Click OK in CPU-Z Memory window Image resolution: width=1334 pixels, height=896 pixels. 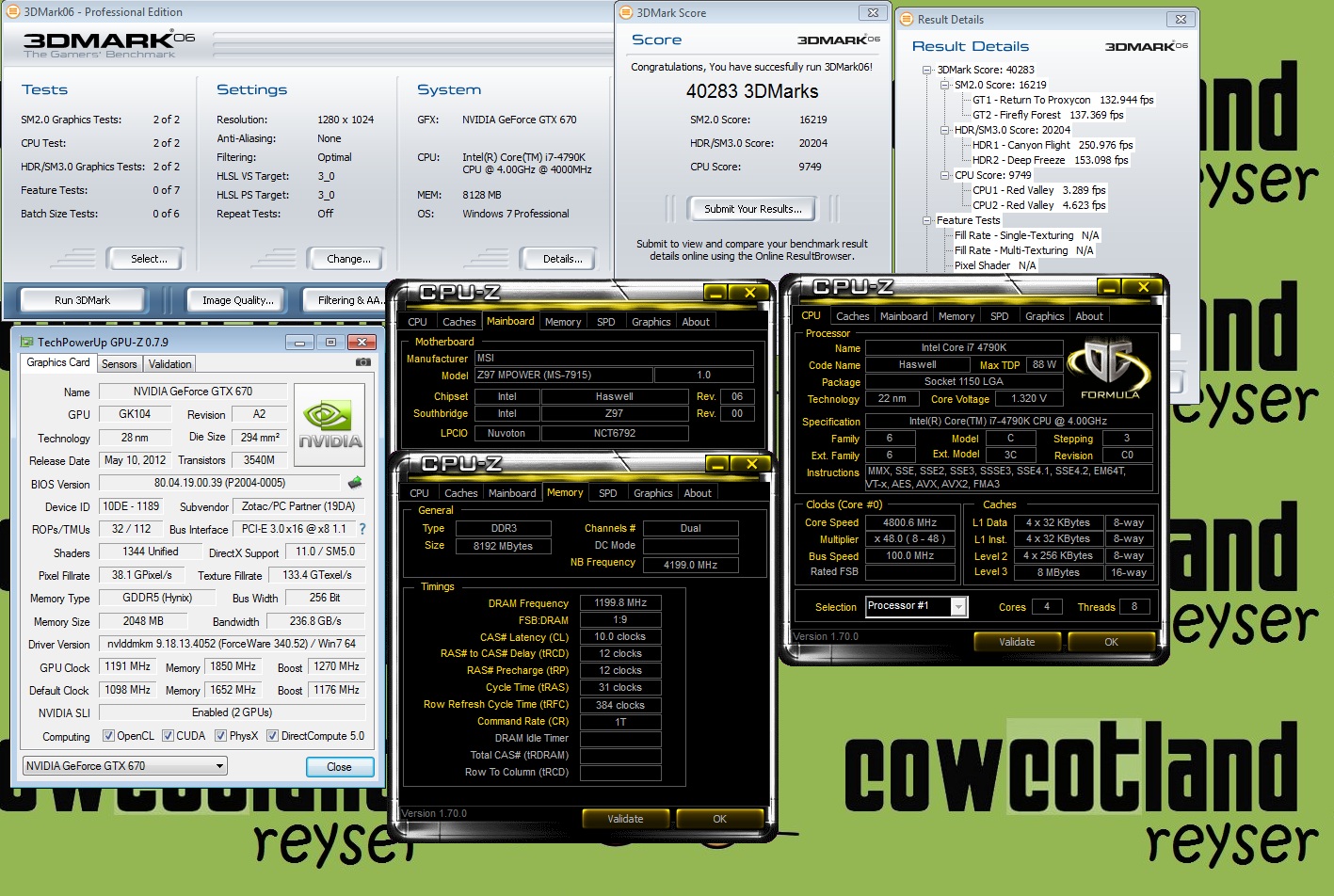point(719,819)
